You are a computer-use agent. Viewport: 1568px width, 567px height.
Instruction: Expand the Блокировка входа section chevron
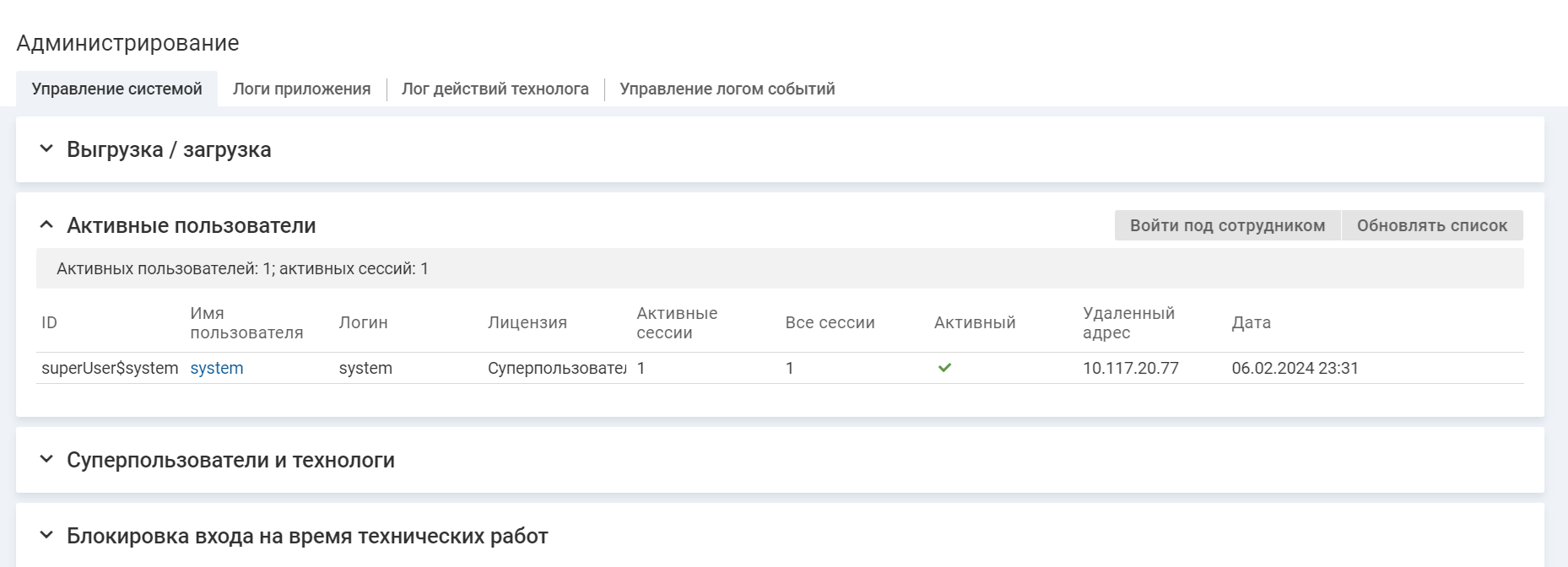coord(46,536)
